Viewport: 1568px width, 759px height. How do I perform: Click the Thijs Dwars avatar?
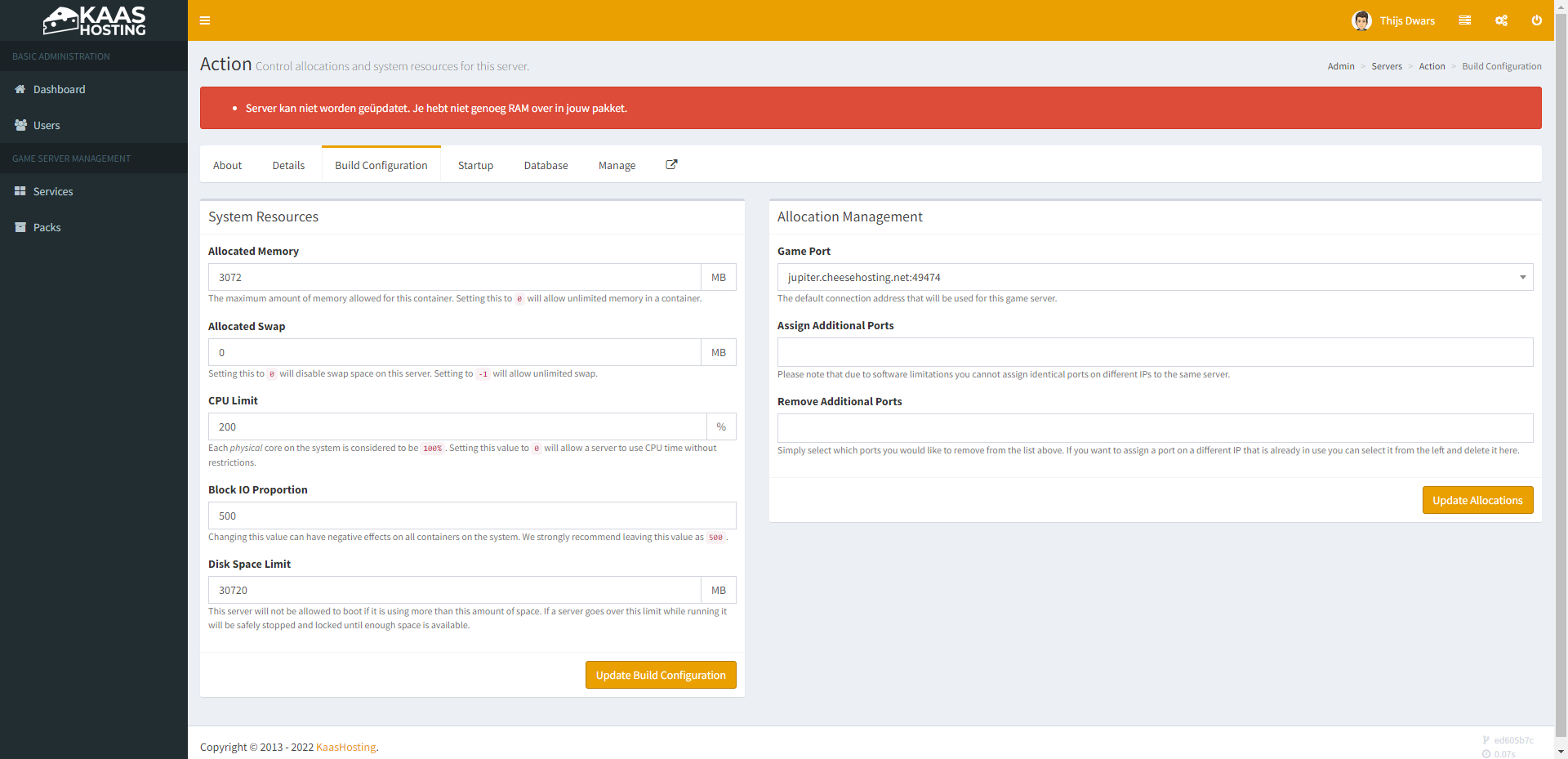1361,20
